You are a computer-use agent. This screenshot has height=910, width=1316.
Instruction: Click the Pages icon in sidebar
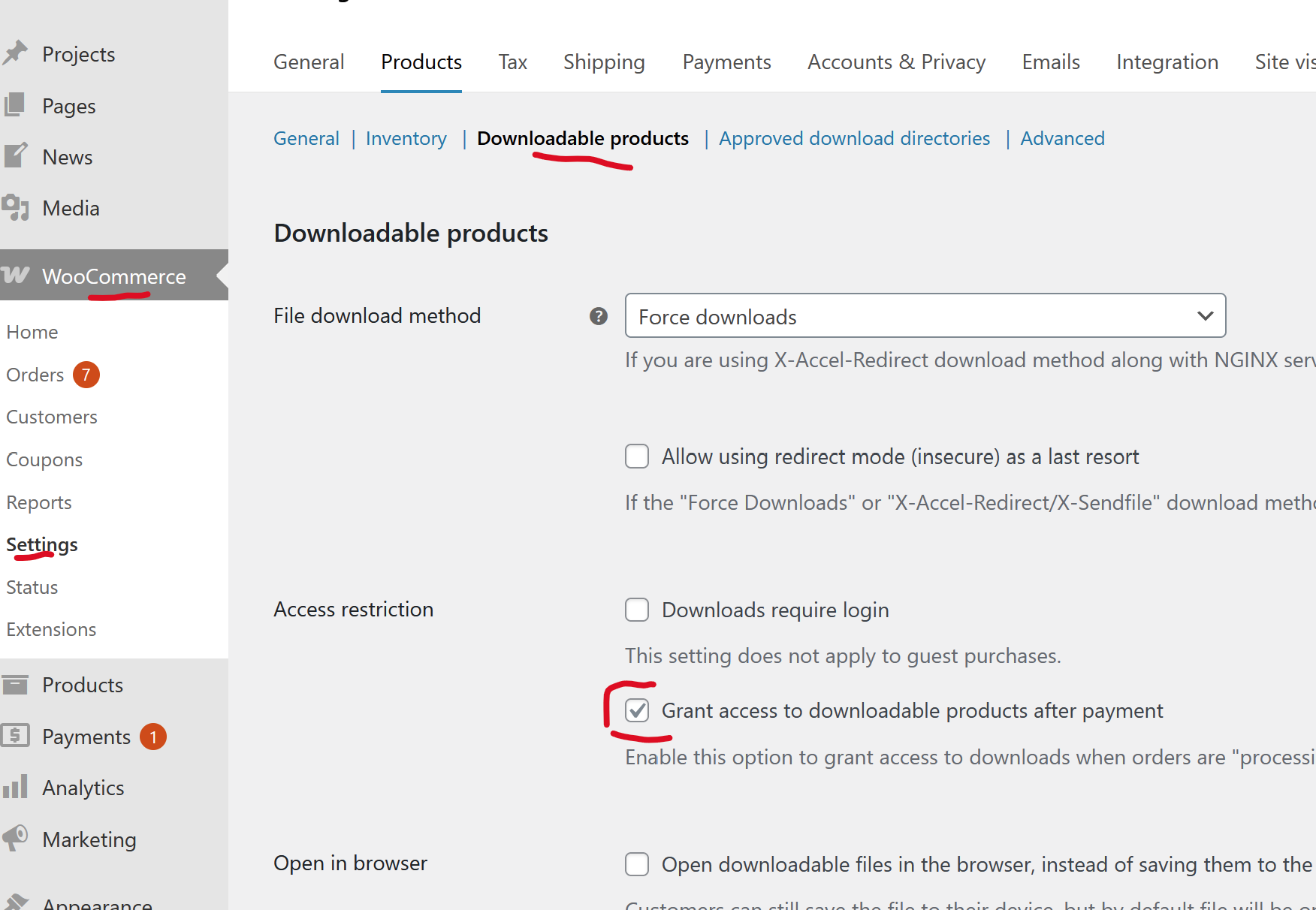(15, 105)
